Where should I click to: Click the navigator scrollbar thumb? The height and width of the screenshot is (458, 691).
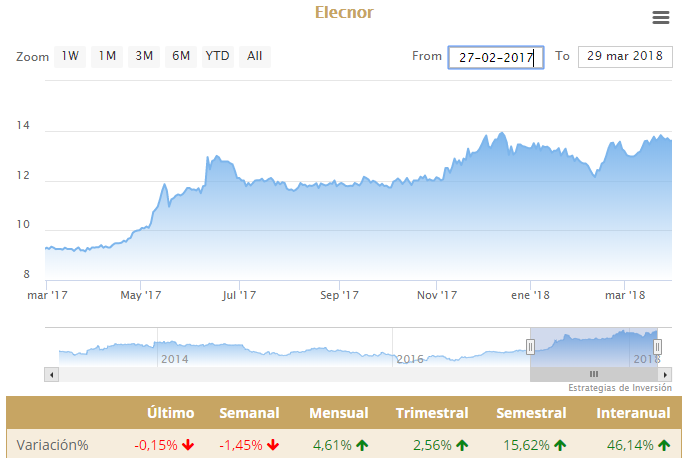[594, 375]
